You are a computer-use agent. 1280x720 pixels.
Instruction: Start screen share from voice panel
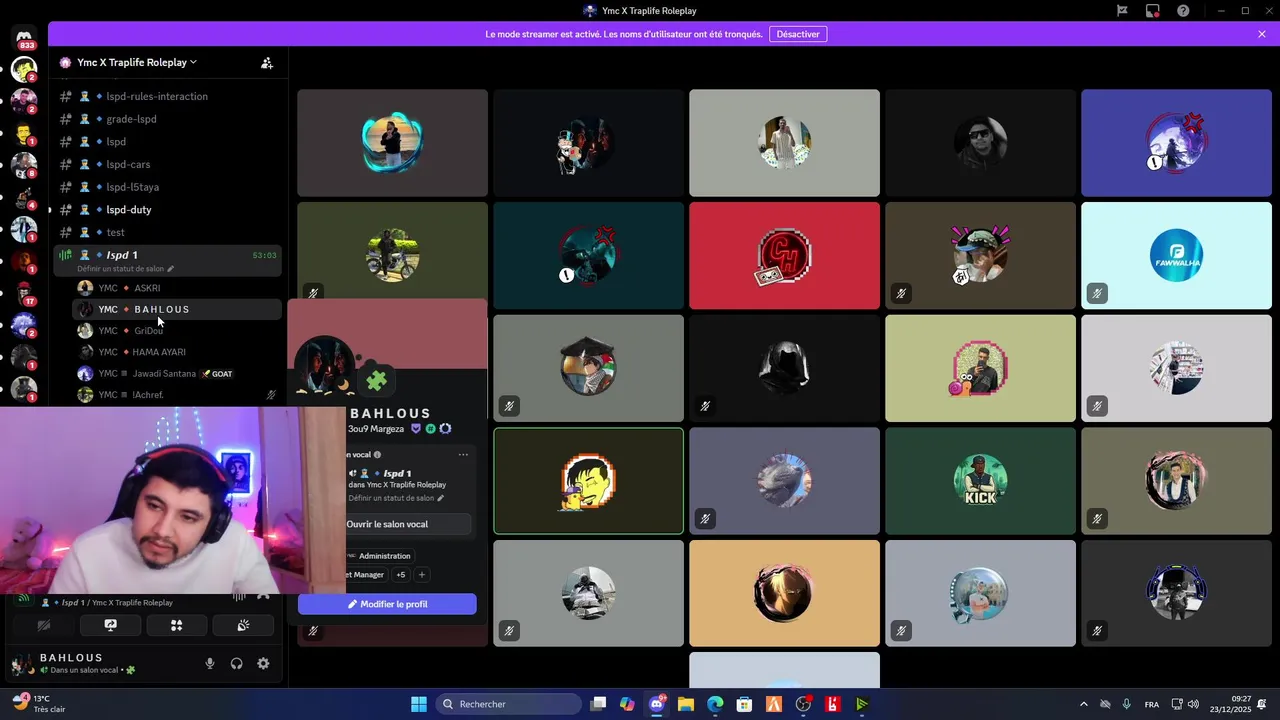[110, 625]
